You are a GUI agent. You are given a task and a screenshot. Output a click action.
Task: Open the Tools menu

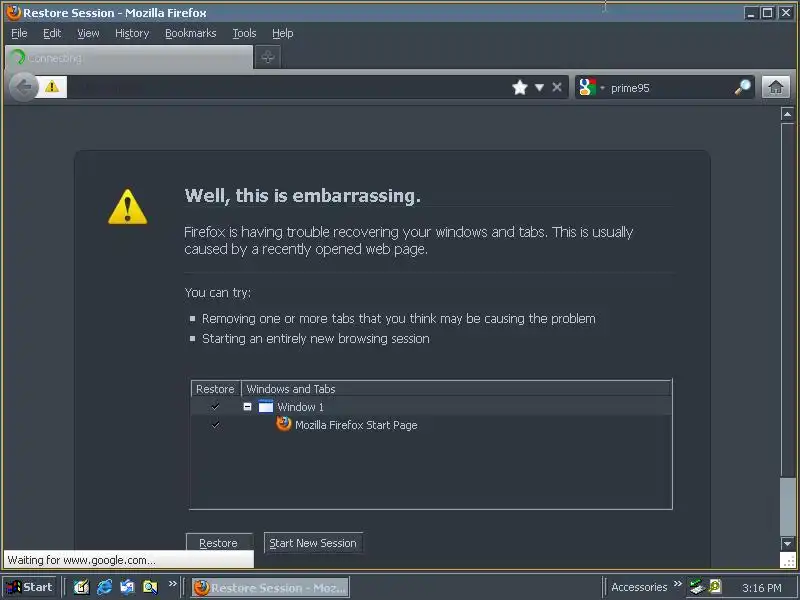[x=244, y=33]
